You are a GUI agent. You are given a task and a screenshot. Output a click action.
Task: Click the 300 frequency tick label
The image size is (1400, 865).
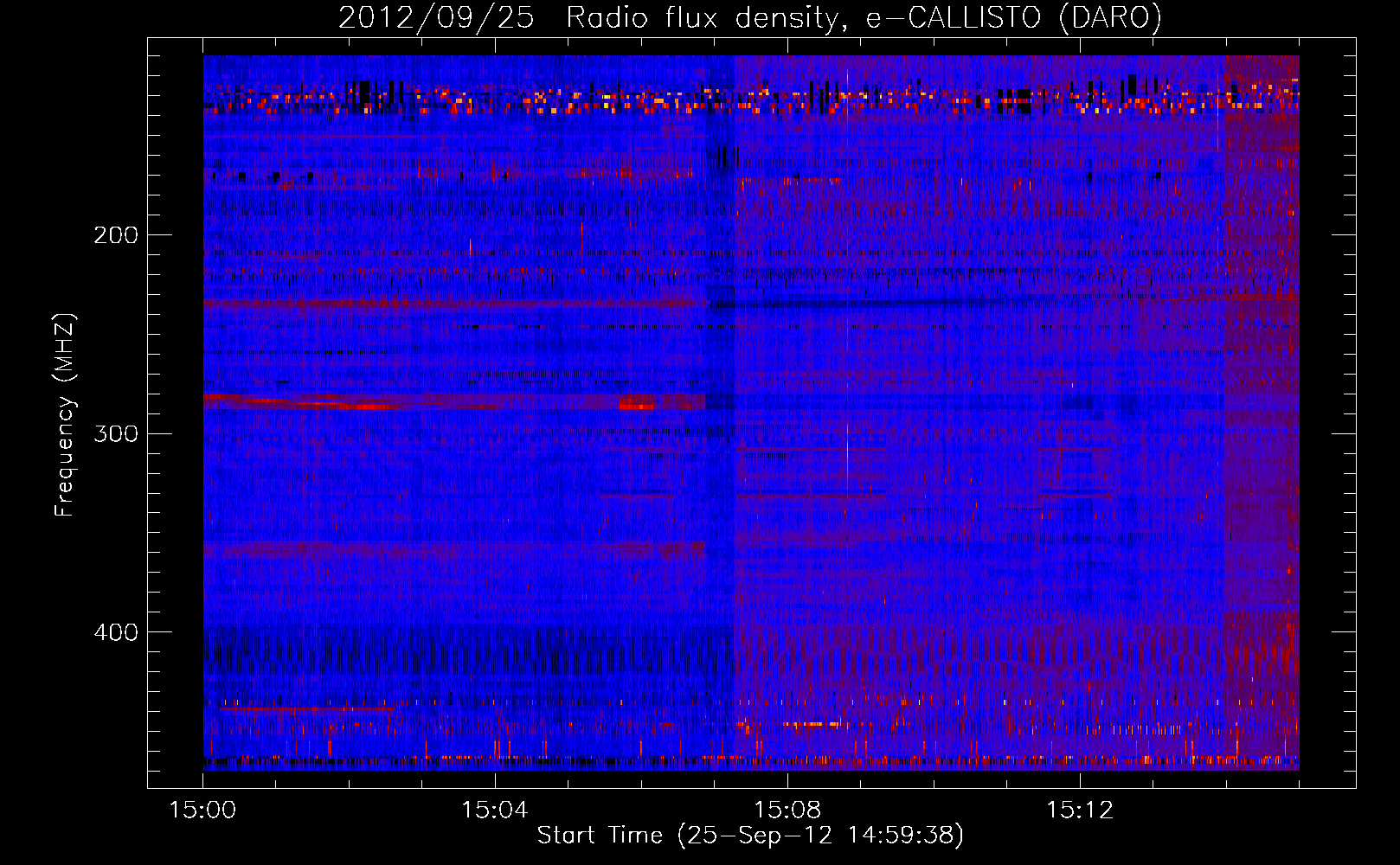[x=116, y=433]
